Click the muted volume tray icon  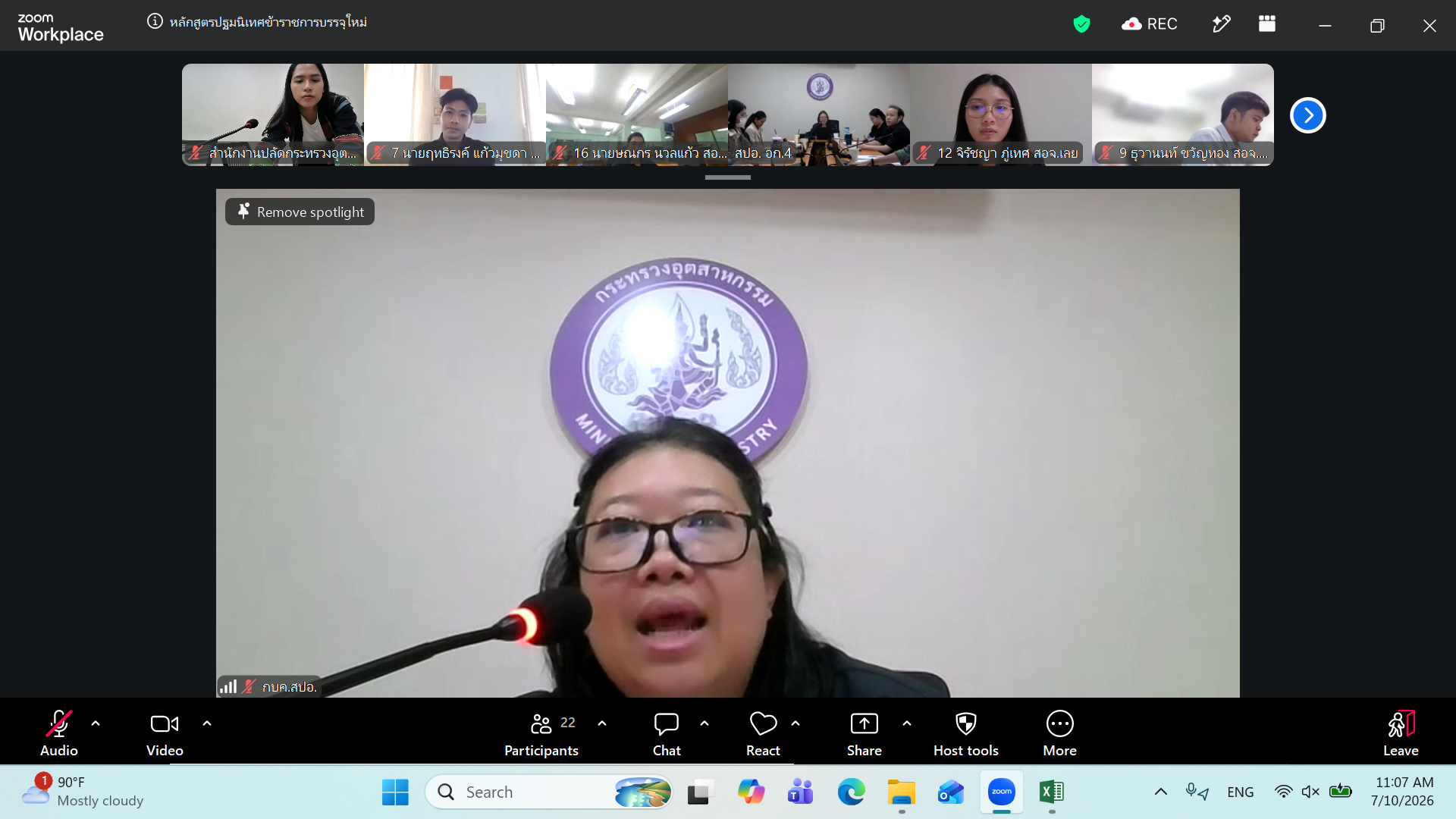tap(1310, 792)
